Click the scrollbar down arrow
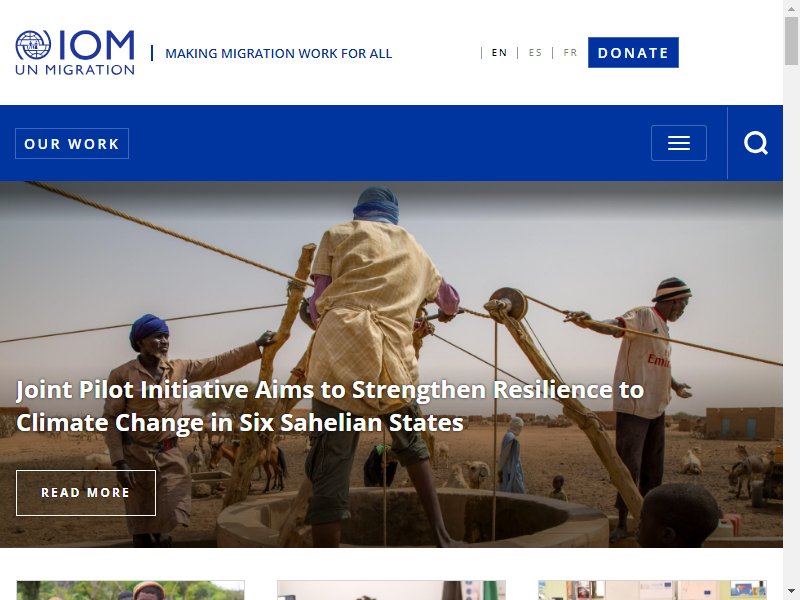 (791, 592)
